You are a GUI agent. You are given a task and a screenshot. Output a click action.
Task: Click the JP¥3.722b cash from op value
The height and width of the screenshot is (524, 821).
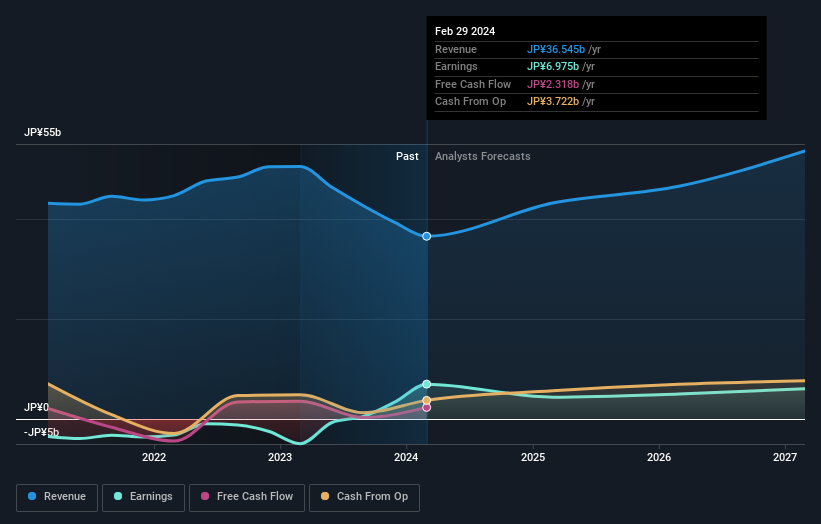point(553,102)
